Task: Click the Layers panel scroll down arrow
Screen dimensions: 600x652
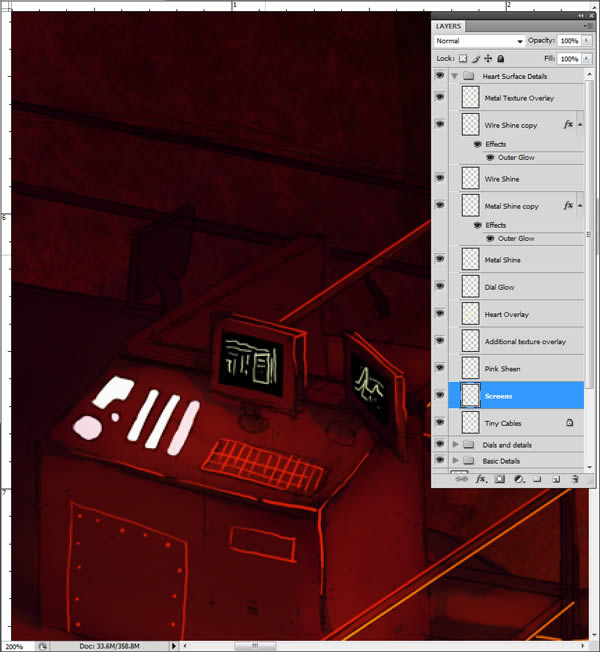Action: (589, 467)
